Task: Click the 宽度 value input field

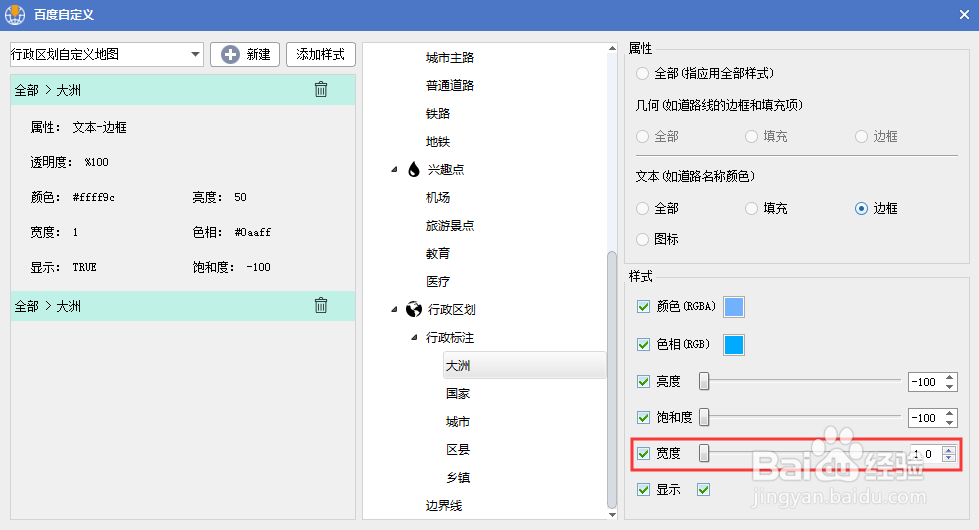Action: (925, 454)
